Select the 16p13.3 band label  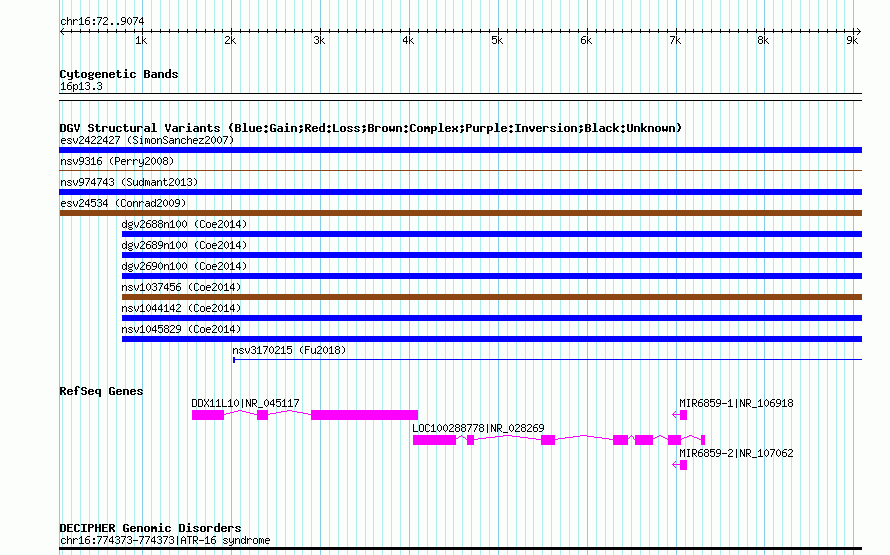(x=81, y=86)
